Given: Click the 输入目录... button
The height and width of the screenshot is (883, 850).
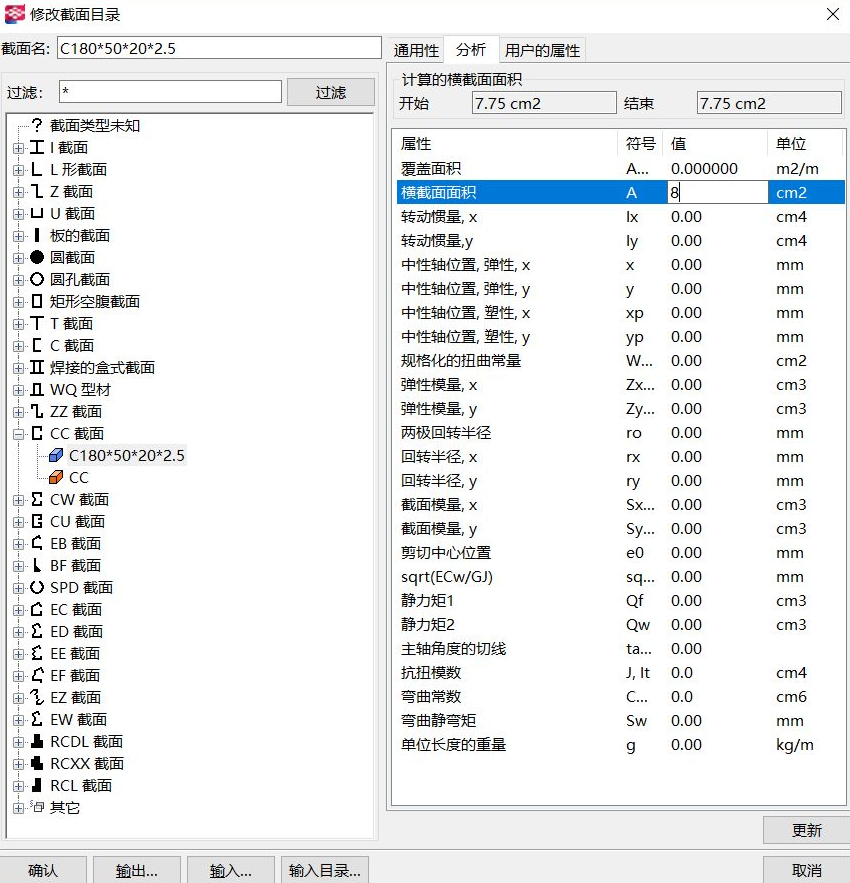Looking at the screenshot, I should (325, 870).
